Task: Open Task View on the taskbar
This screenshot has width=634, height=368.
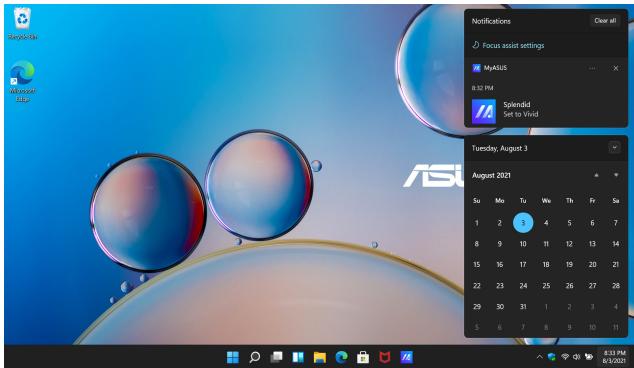Action: tap(277, 357)
